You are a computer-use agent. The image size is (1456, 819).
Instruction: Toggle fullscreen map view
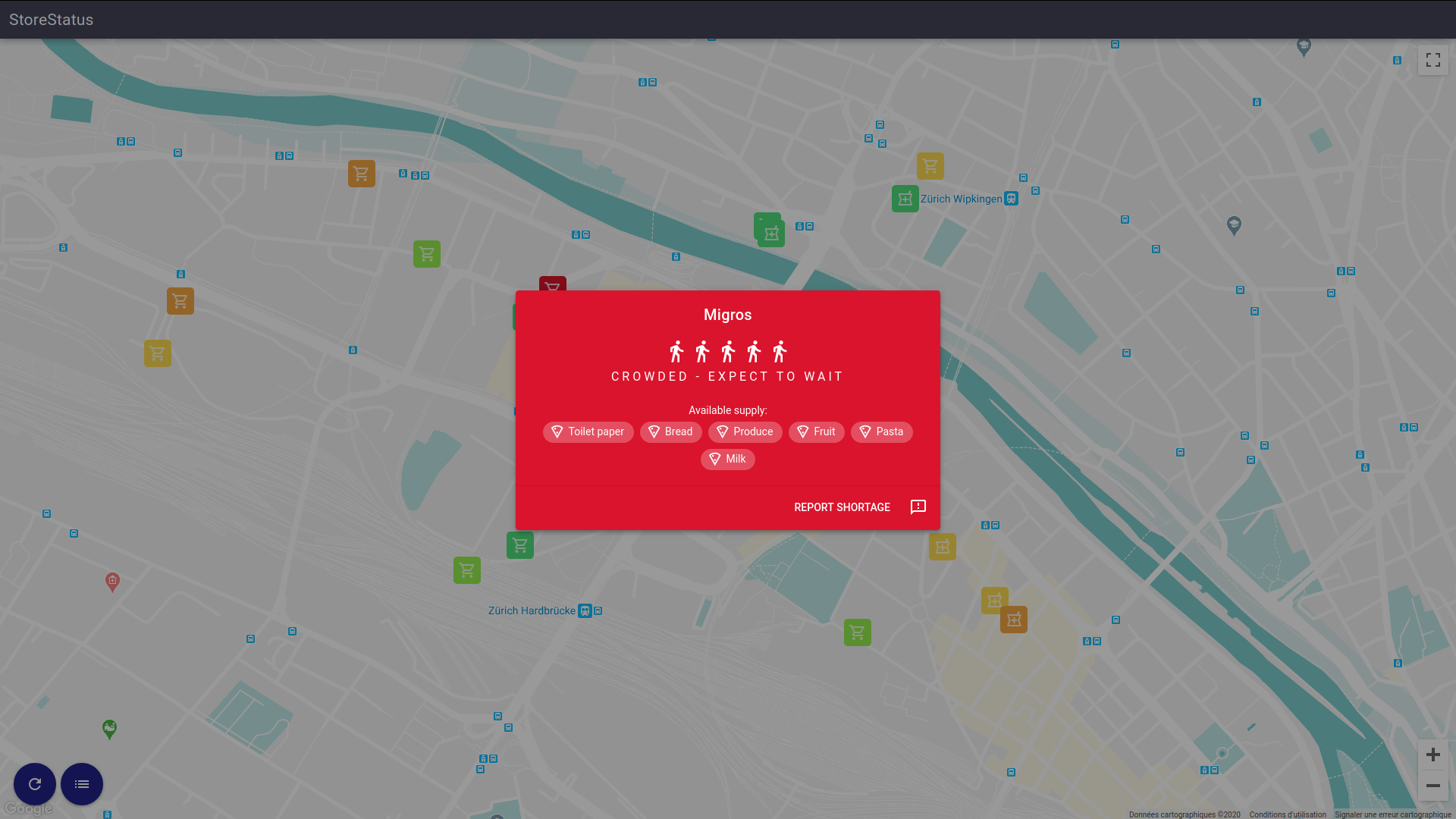[x=1433, y=60]
